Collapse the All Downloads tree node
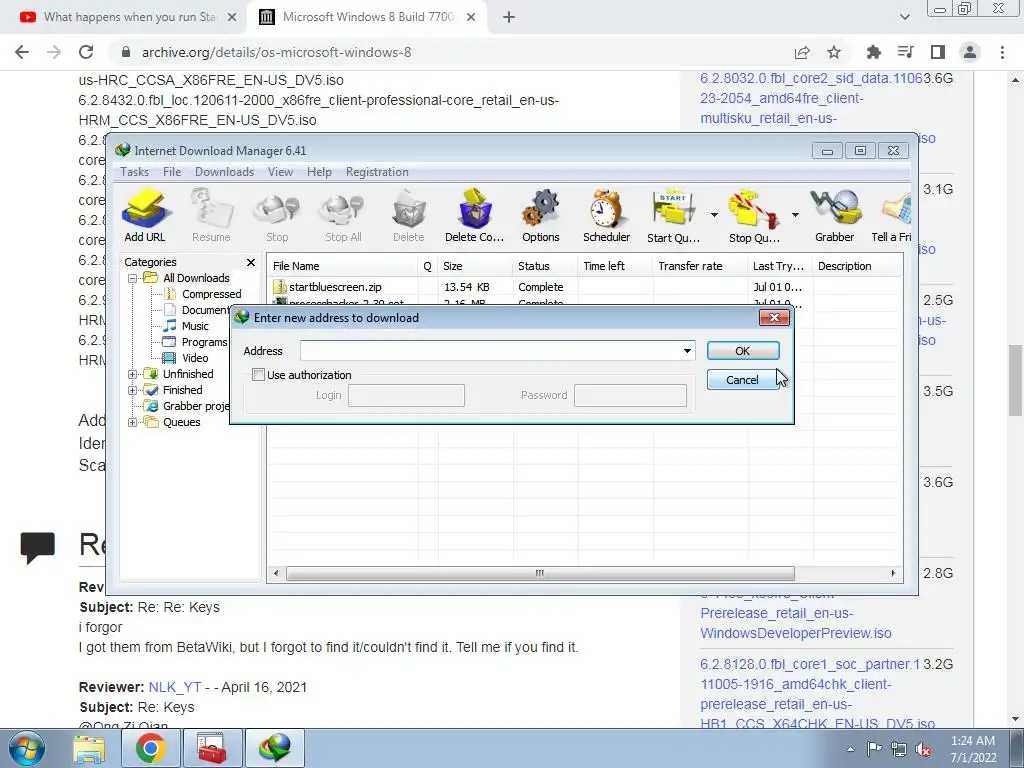The image size is (1024, 768). click(133, 278)
